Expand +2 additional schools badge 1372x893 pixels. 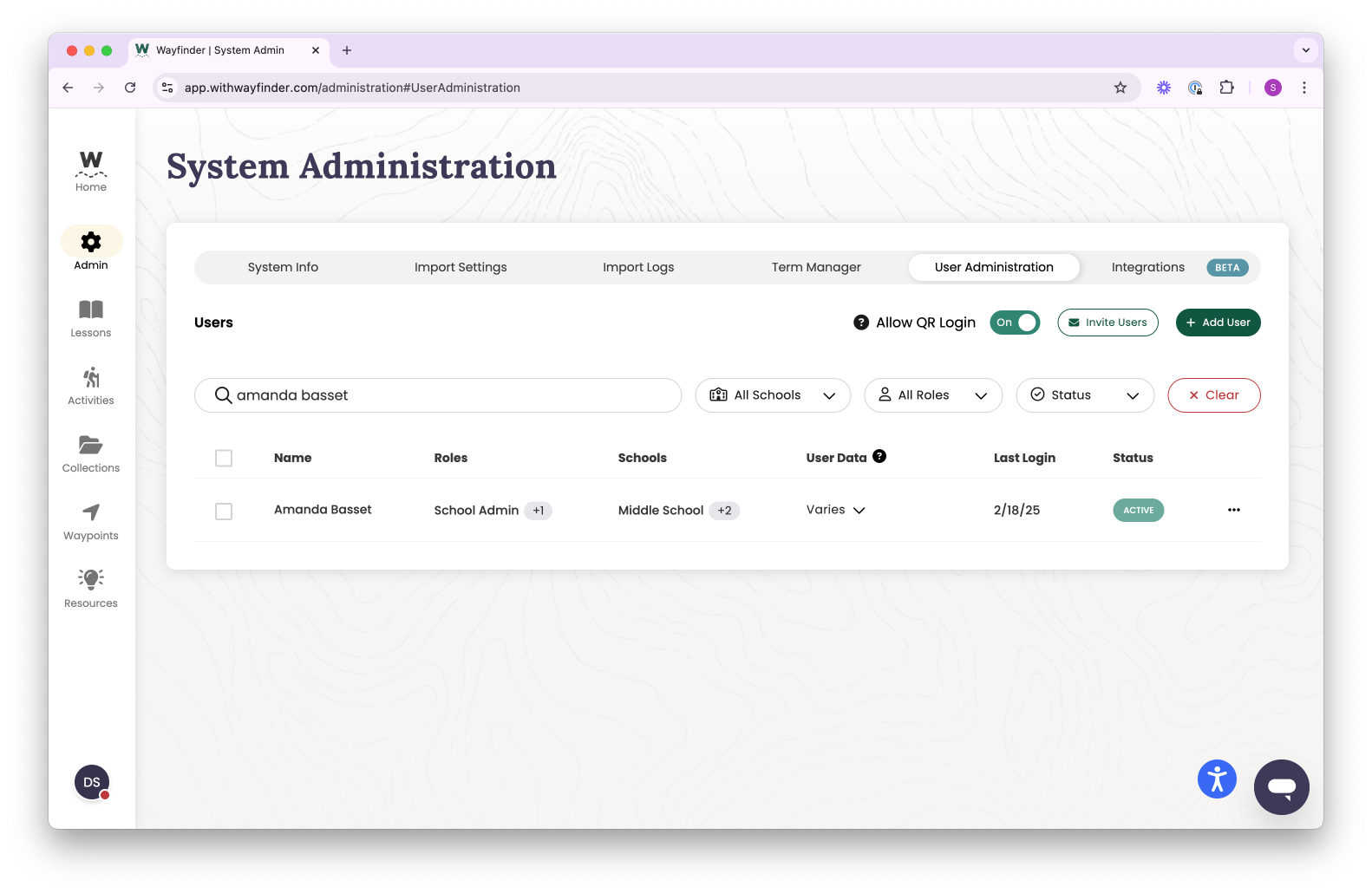(724, 511)
